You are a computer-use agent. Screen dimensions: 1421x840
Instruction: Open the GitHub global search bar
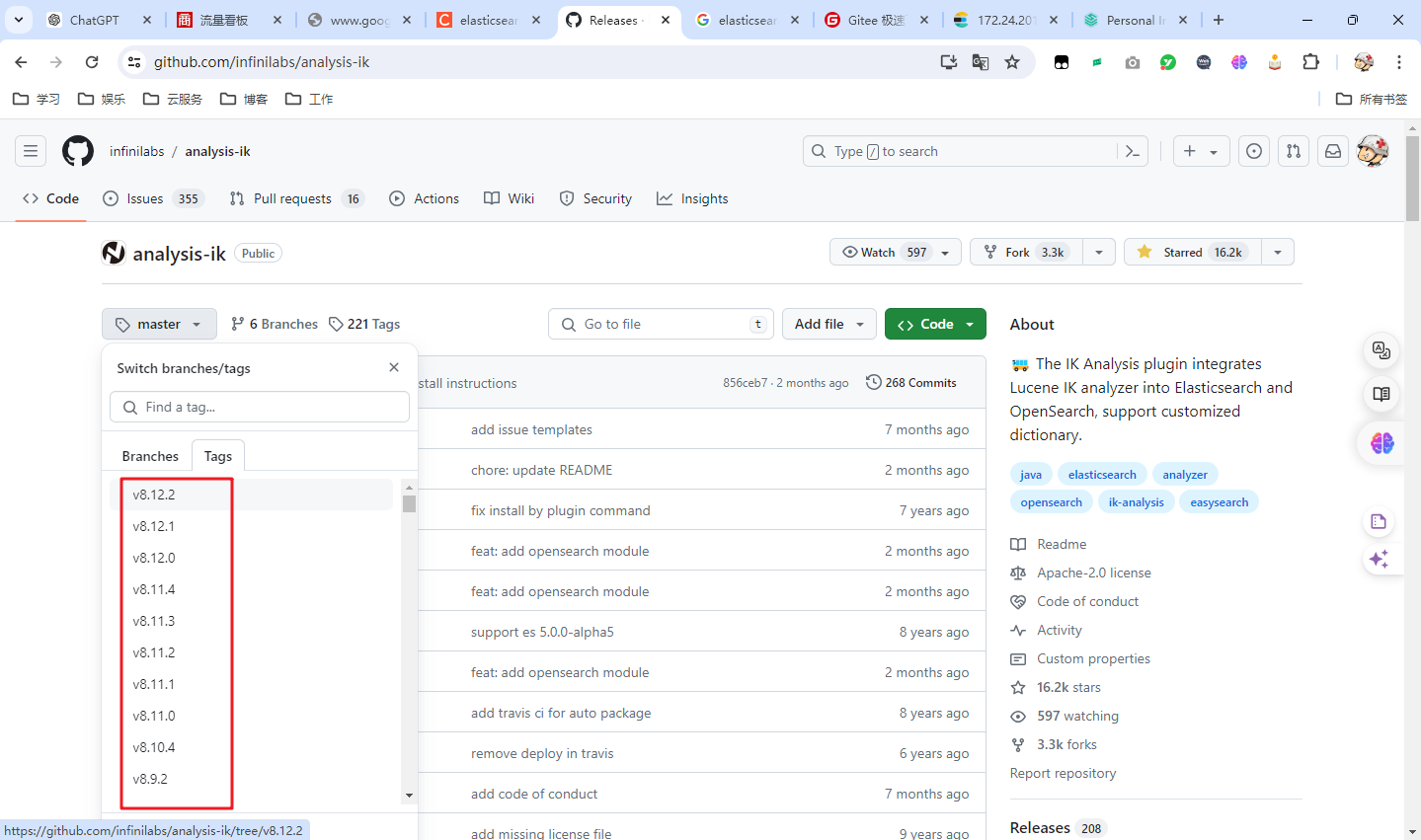click(x=974, y=150)
